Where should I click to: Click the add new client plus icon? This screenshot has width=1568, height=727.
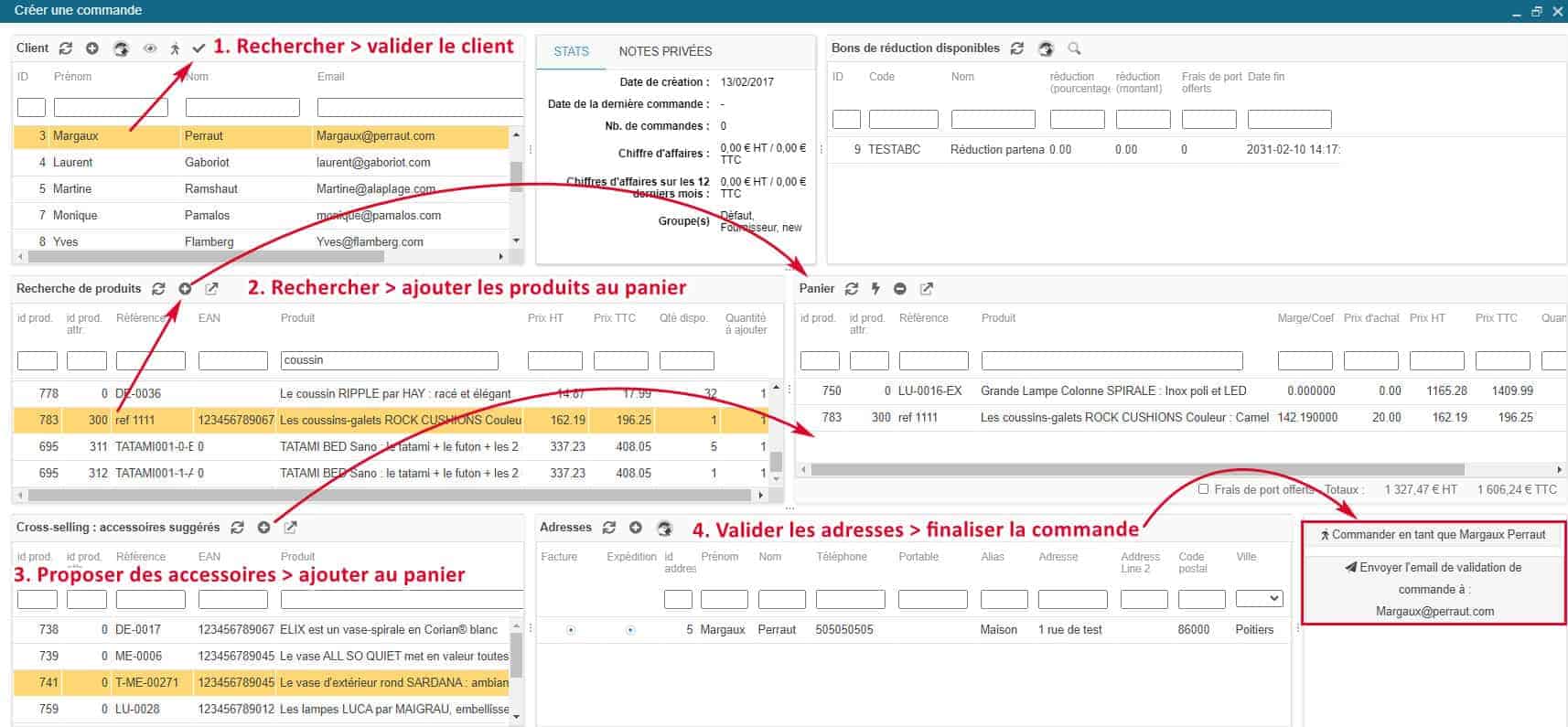[92, 48]
